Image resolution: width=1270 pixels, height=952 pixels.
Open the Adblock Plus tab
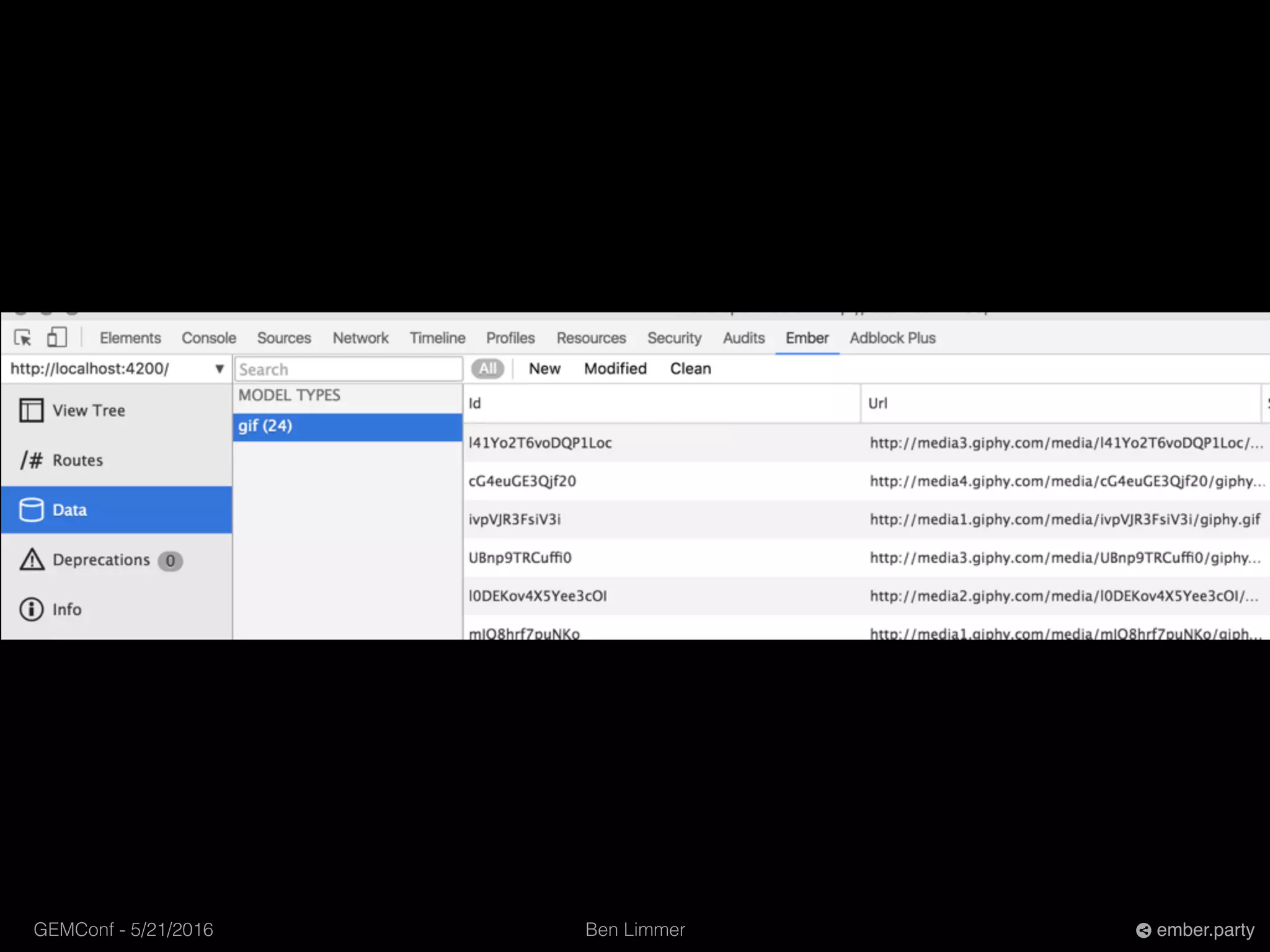[x=892, y=338]
